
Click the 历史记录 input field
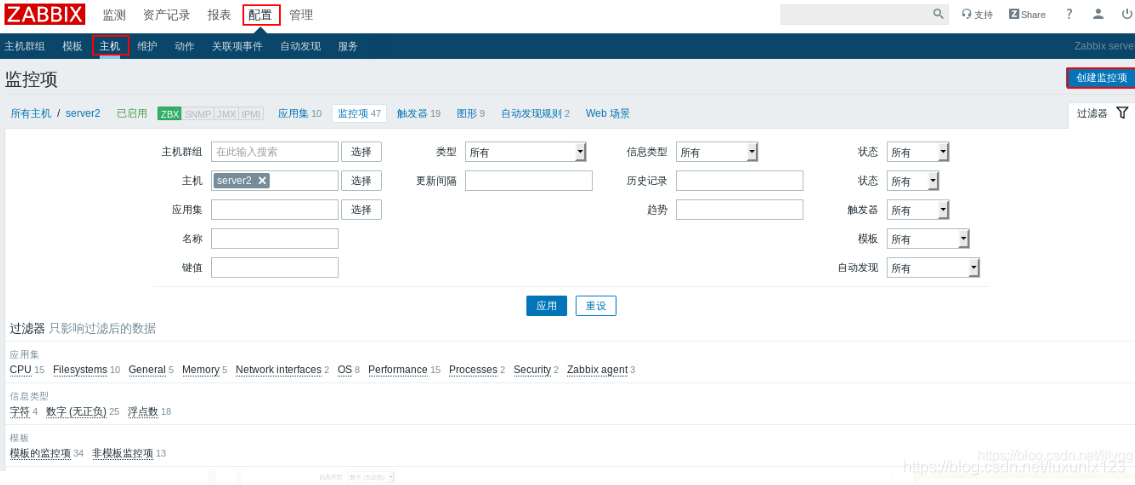pos(740,181)
